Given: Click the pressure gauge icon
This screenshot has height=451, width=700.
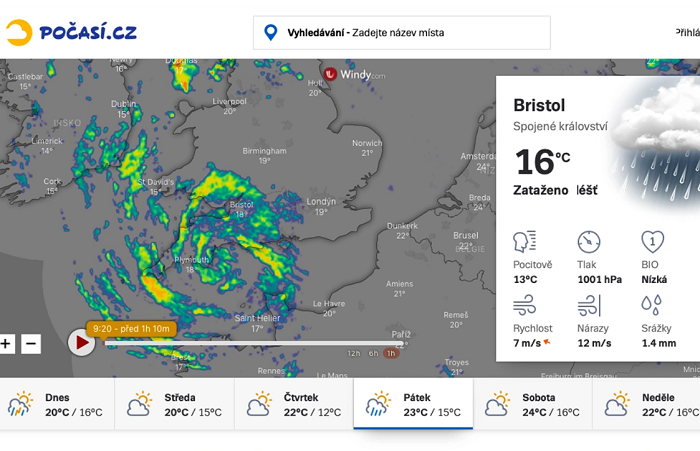Looking at the screenshot, I should click(589, 242).
